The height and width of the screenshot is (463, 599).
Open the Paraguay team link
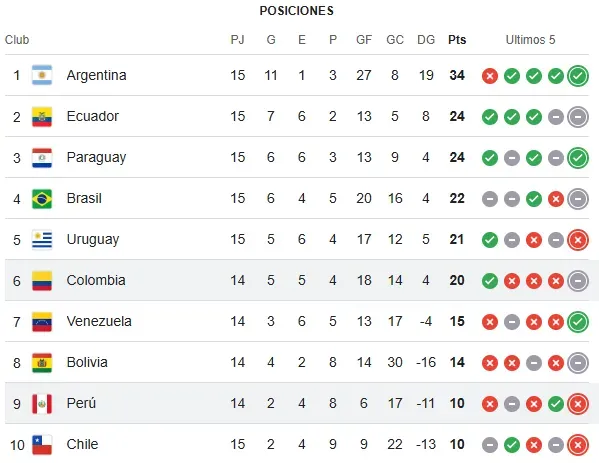click(x=96, y=157)
